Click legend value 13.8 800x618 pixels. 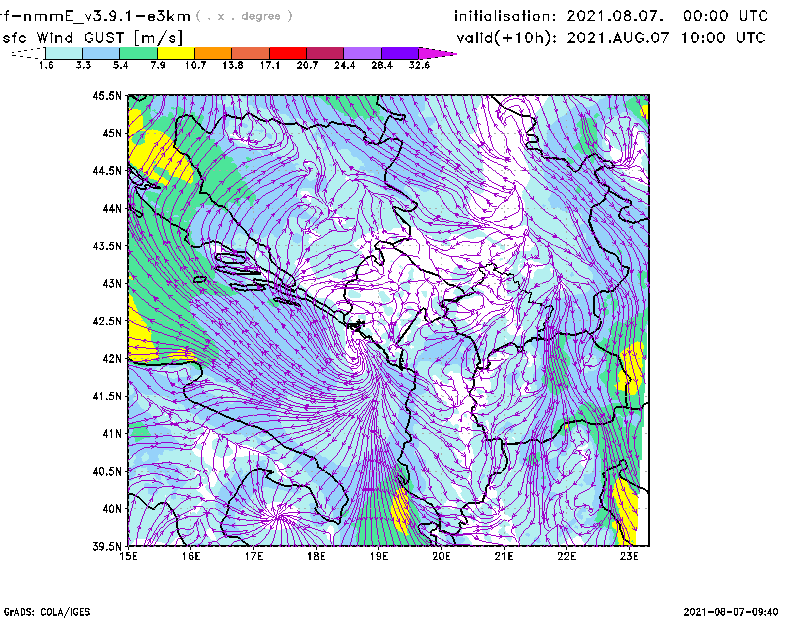coord(233,65)
